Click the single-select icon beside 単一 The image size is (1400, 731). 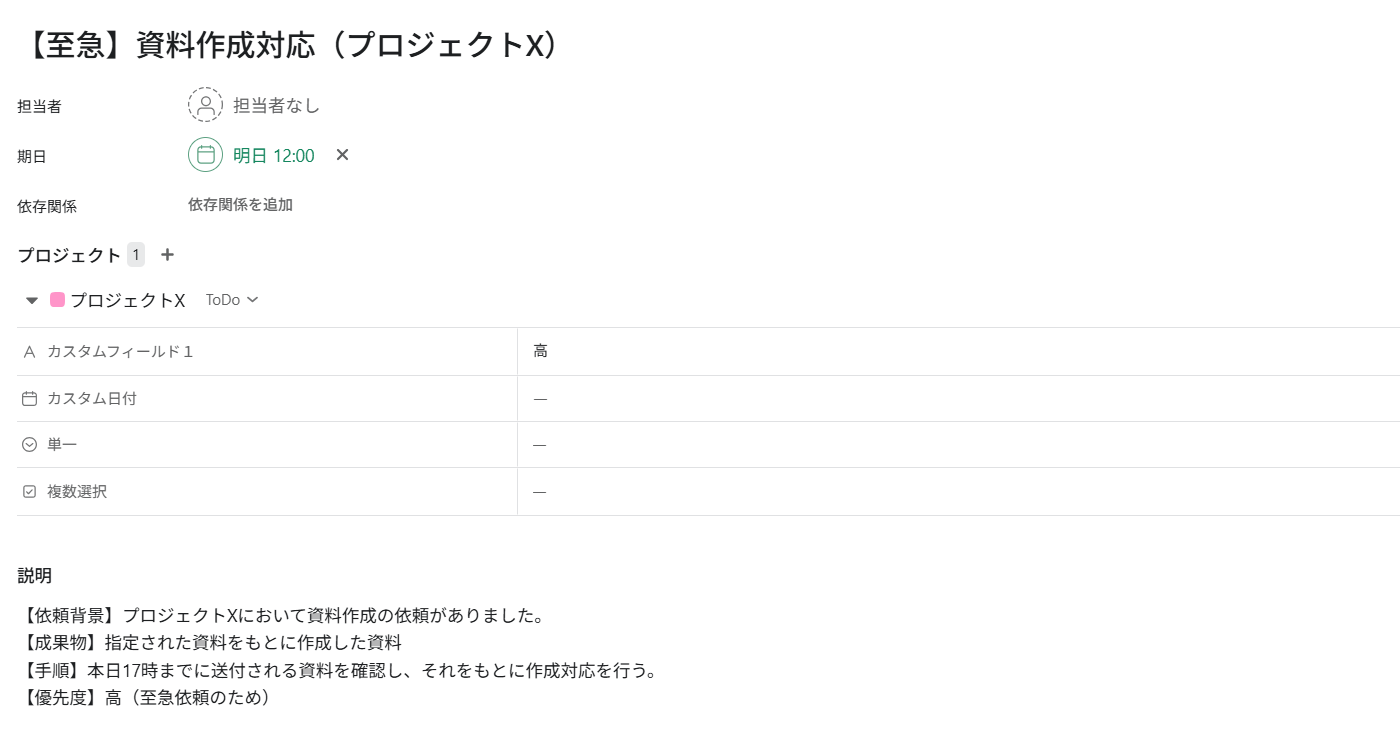coord(29,445)
